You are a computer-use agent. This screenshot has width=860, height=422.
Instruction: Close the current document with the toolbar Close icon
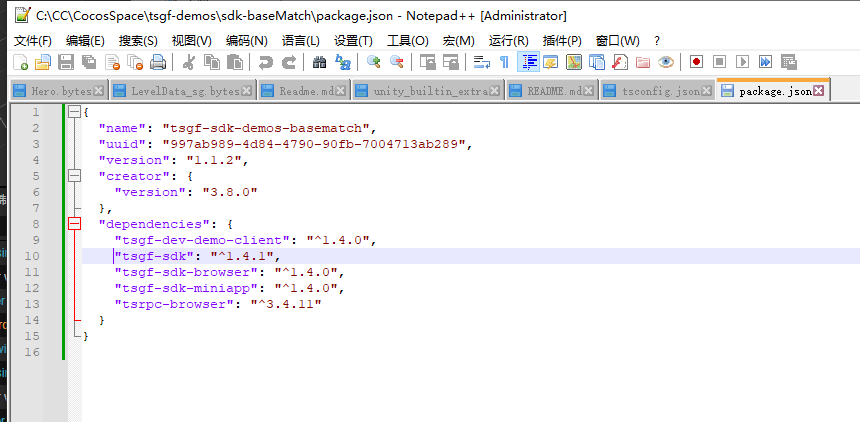click(x=112, y=62)
